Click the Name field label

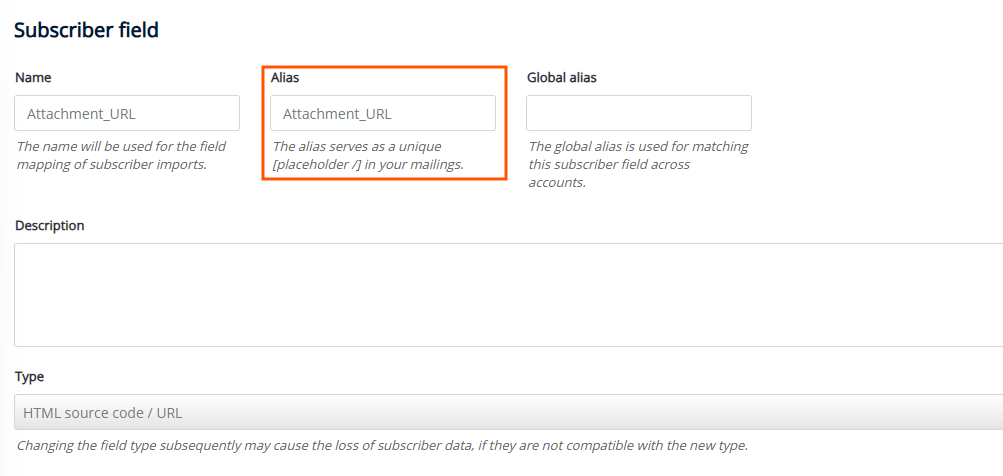click(x=33, y=77)
